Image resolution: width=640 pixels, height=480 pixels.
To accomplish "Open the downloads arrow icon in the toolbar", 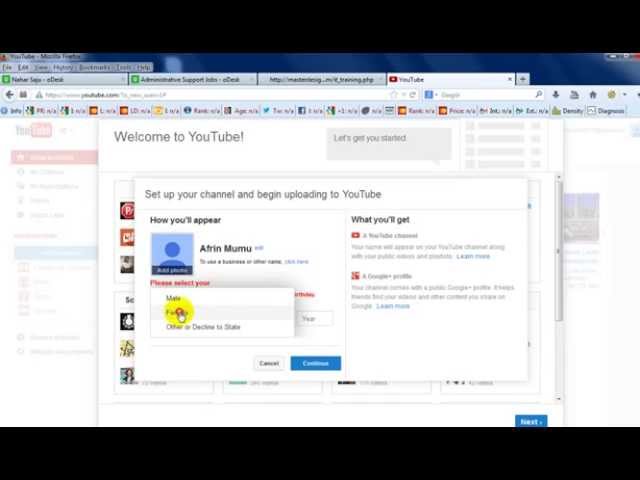I will (556, 95).
